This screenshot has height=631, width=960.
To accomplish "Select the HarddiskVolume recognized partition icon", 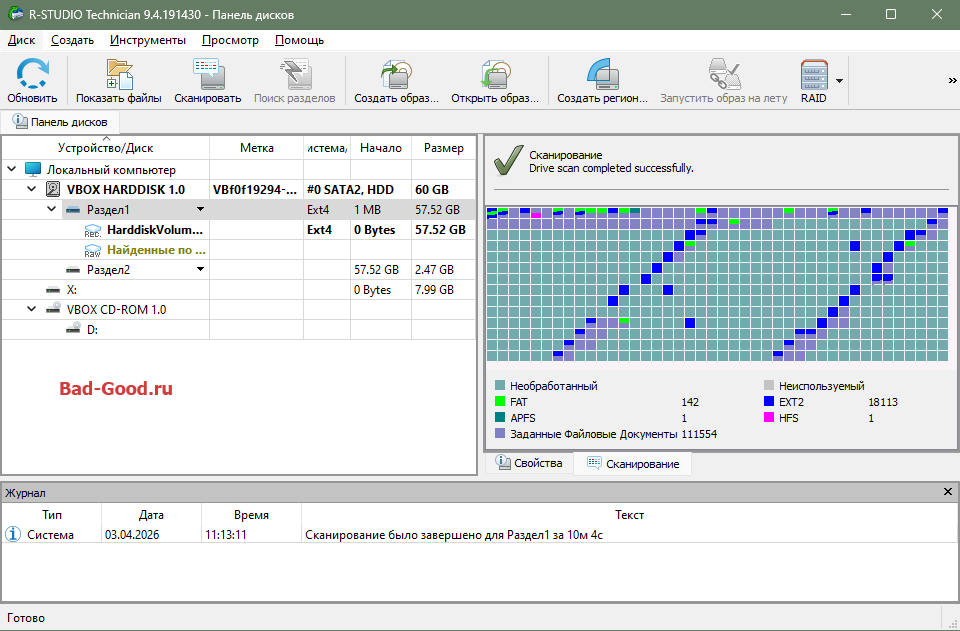I will click(92, 230).
